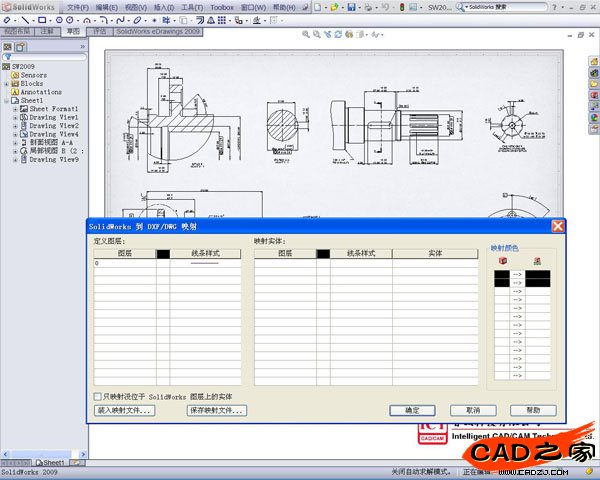This screenshot has width=600, height=480.
Task: Expand the Drawing View1 tree node
Action: (x=15, y=118)
